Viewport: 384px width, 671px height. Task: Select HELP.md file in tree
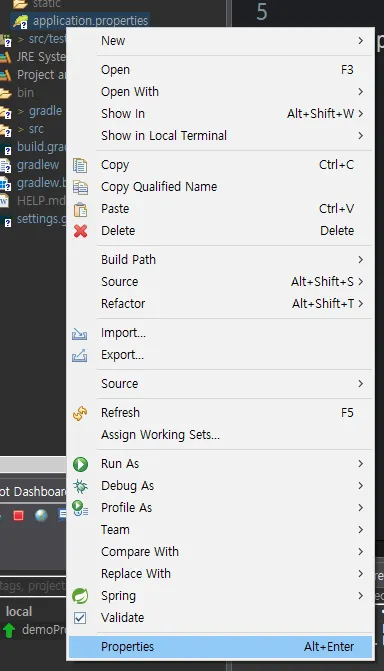41,201
